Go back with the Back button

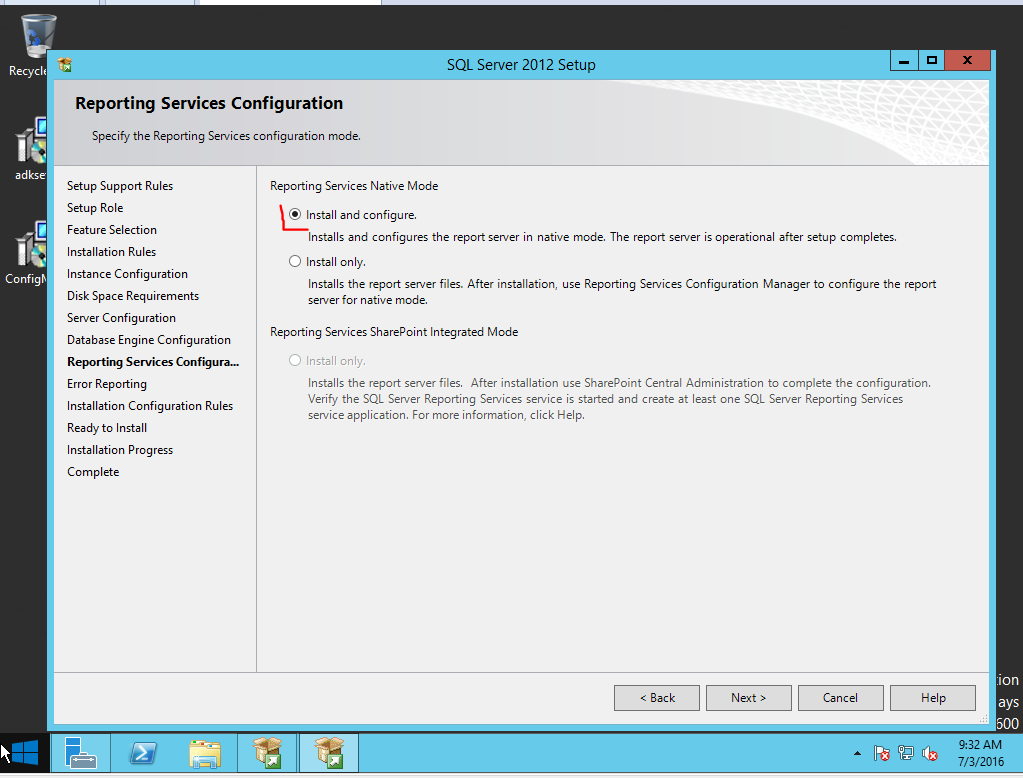[656, 698]
